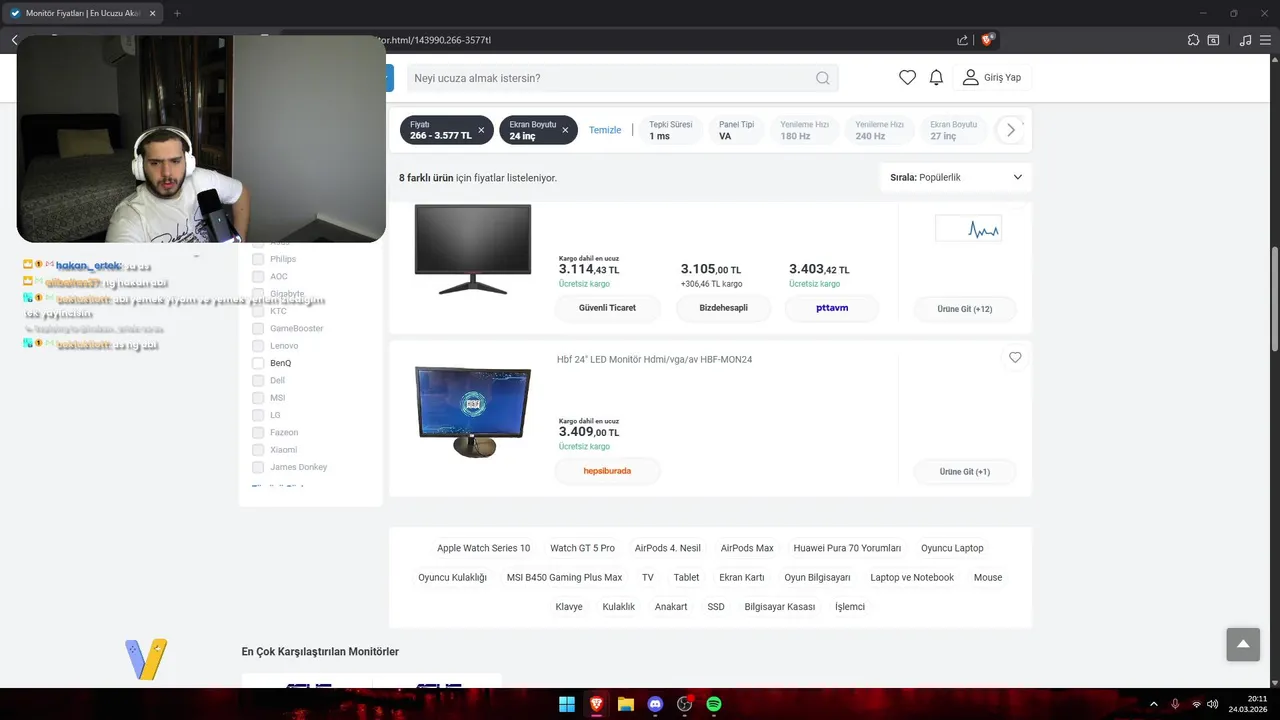Click the Brave browser taskbar icon
The width and height of the screenshot is (1280, 720).
(597, 704)
